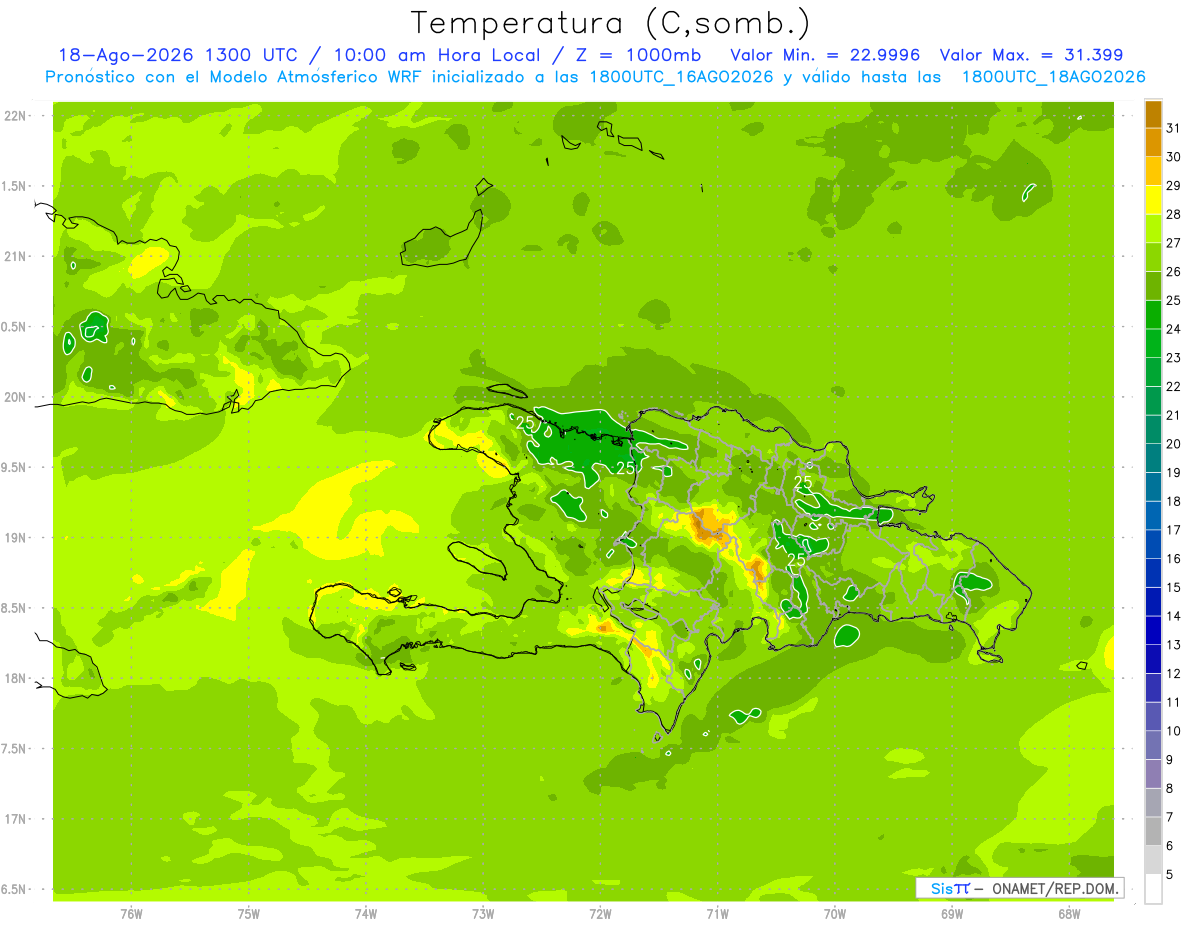This screenshot has height=927, width=1200.
Task: Click the legend value 5
Action: [x=1170, y=875]
